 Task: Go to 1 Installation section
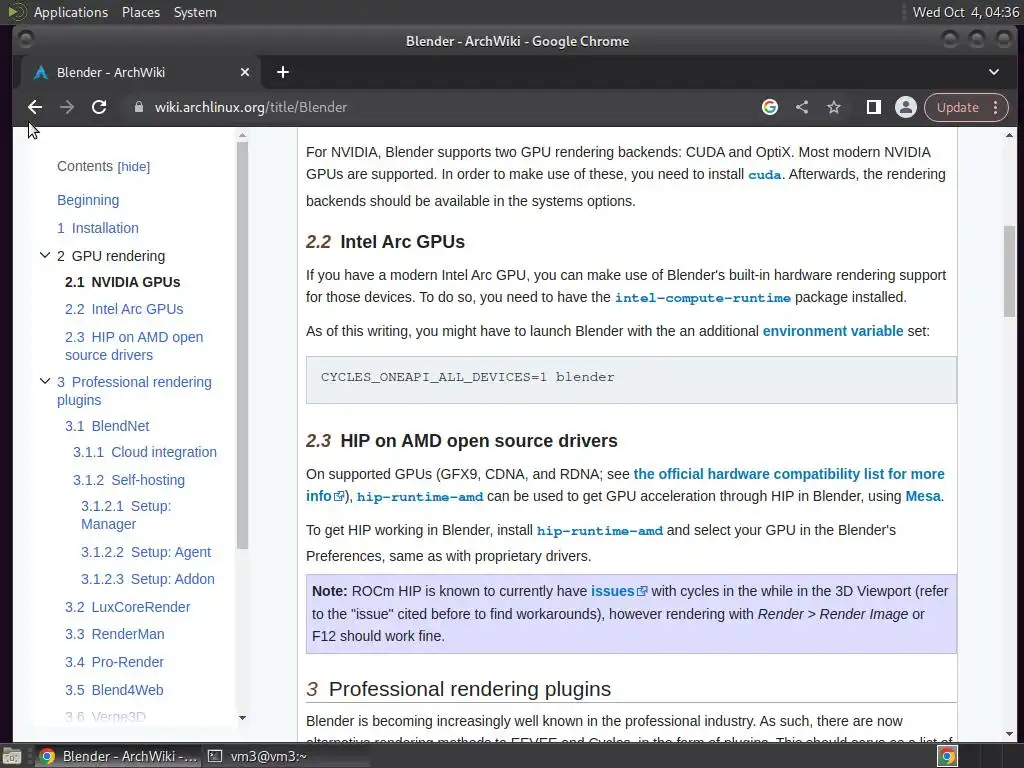point(98,228)
